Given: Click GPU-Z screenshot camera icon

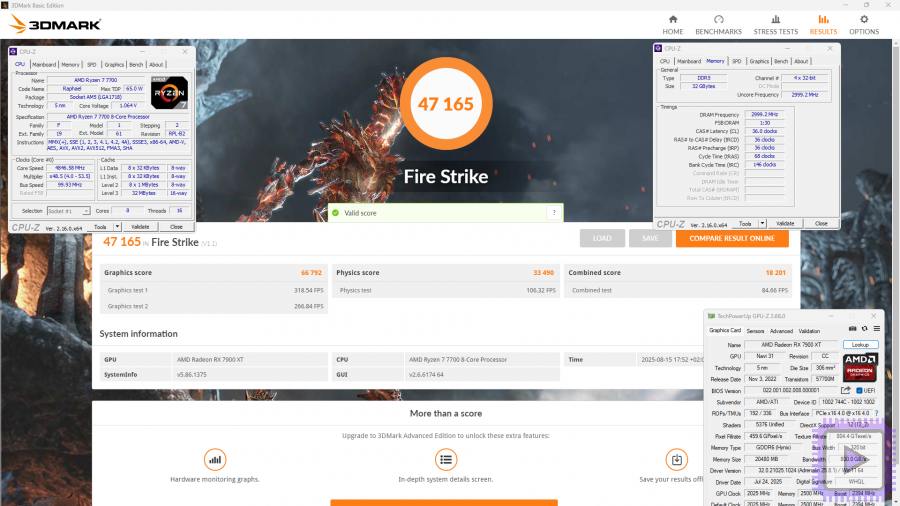Looking at the screenshot, I should 852,329.
